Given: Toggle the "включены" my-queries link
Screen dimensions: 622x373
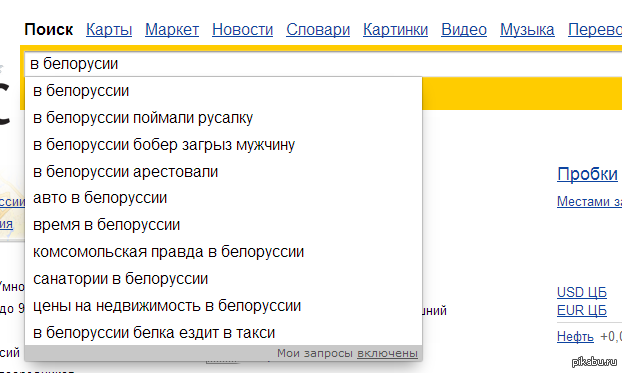Looking at the screenshot, I should click(387, 353).
